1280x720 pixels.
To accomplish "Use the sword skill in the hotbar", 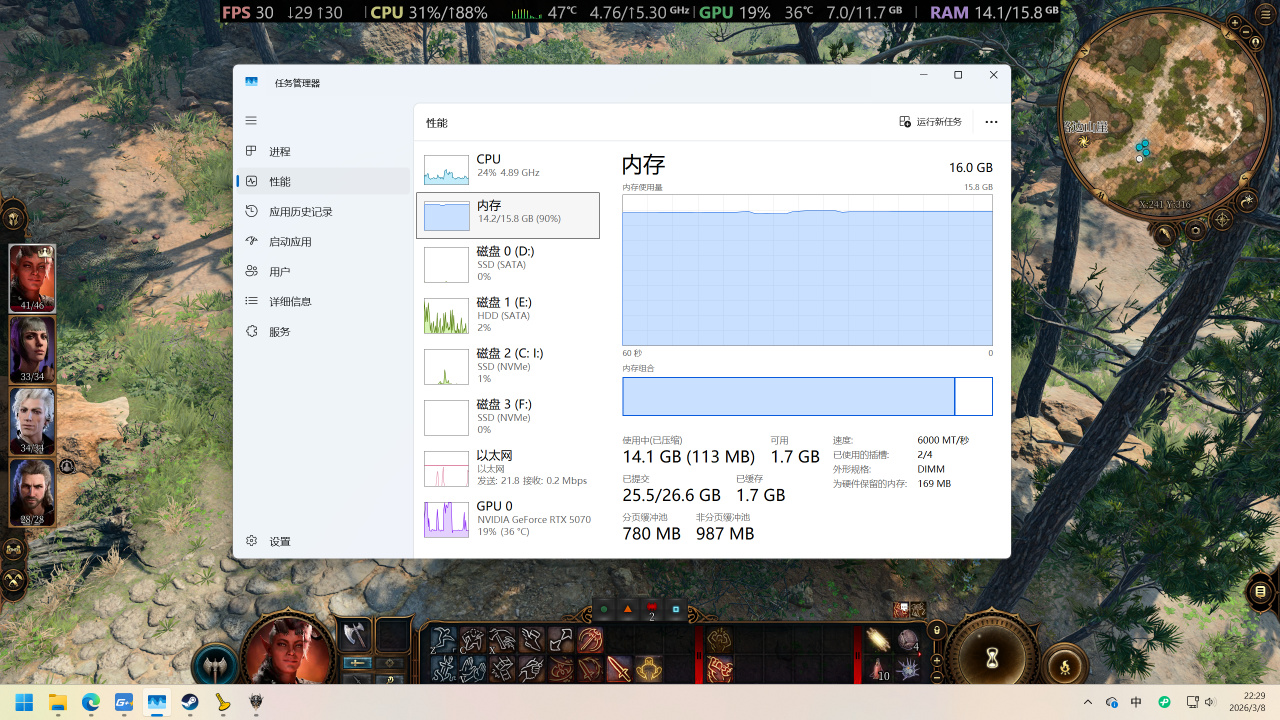I will (x=619, y=668).
